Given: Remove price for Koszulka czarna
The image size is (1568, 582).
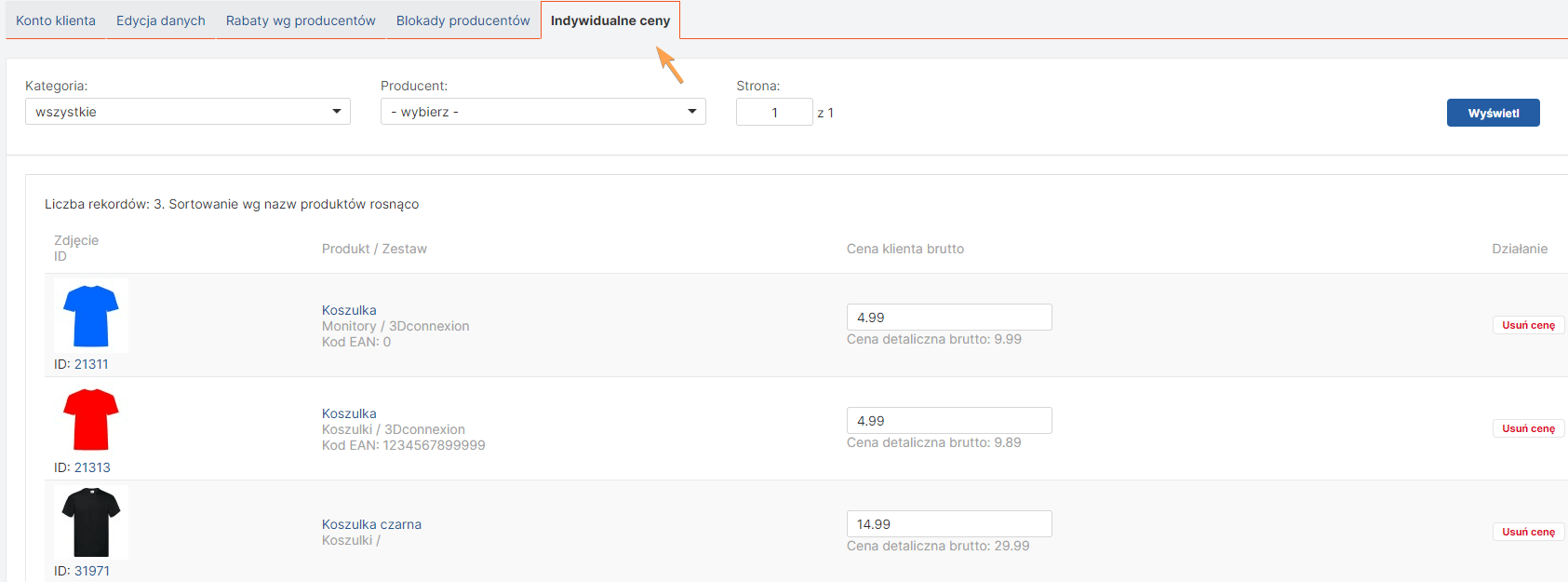Looking at the screenshot, I should [1528, 532].
